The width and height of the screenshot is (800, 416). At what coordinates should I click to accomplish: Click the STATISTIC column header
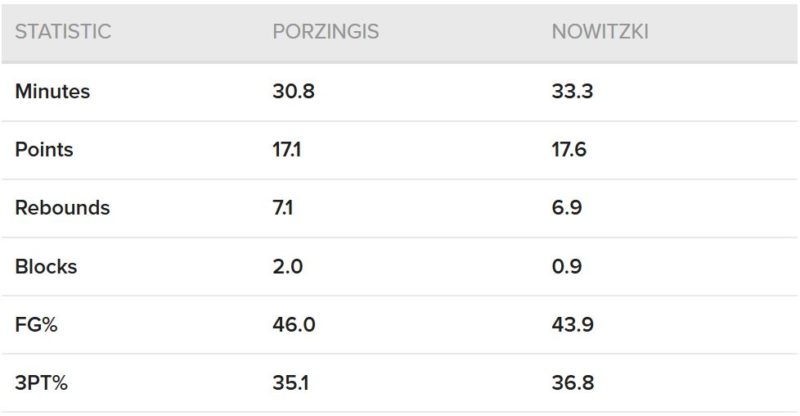pos(62,32)
